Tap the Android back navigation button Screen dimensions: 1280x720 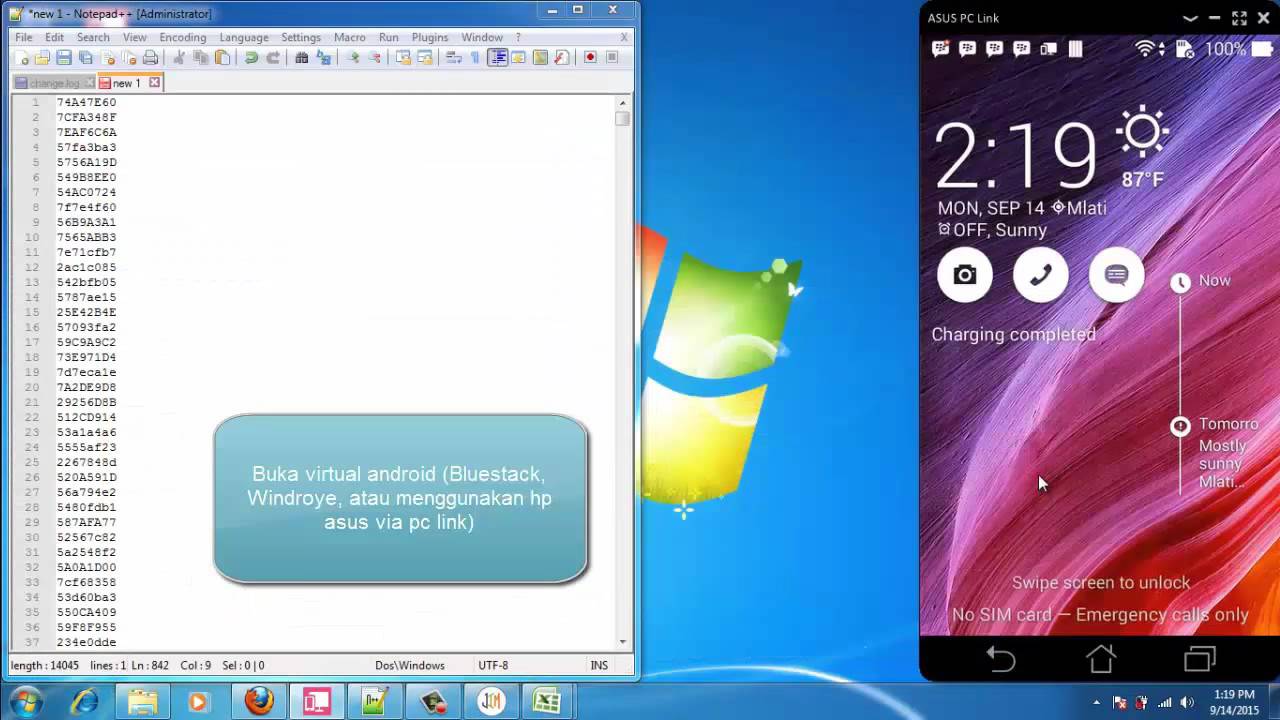[1001, 659]
